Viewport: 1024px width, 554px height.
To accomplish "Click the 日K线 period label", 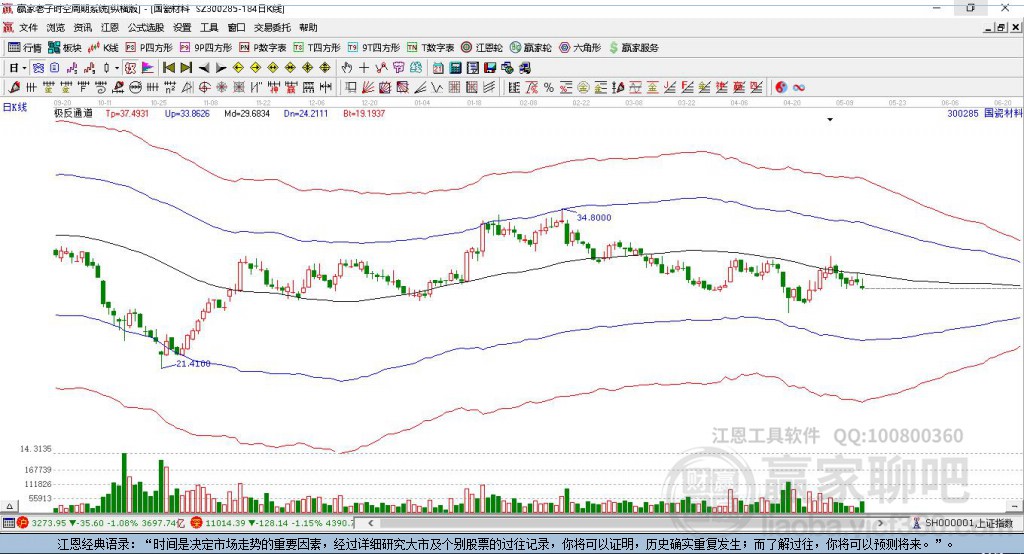I will (14, 107).
